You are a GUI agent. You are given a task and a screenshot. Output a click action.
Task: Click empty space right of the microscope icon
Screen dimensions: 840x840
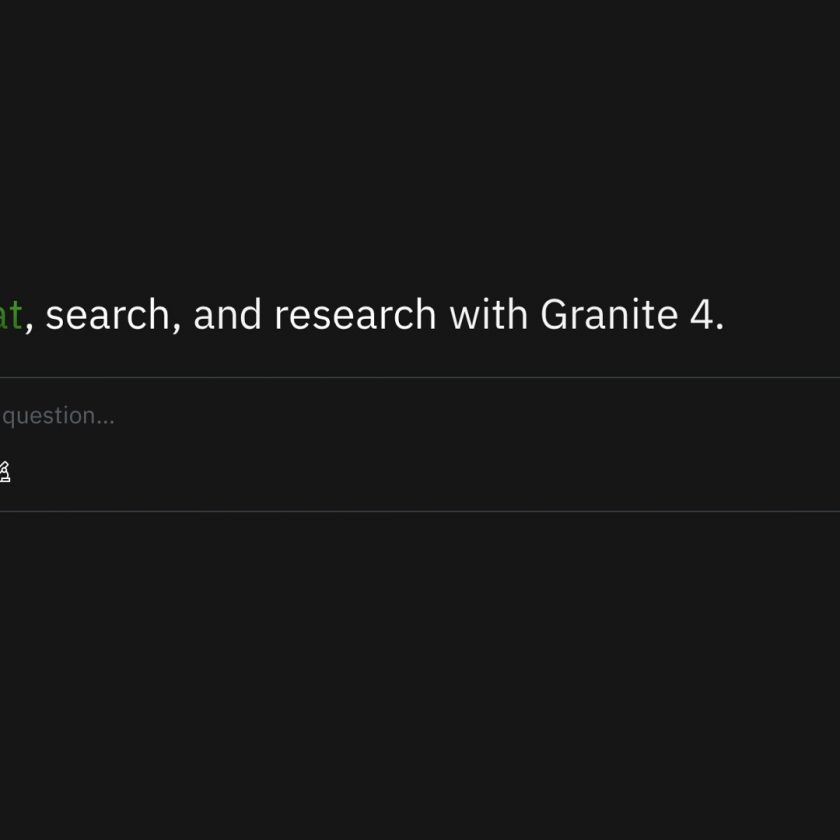(x=300, y=472)
